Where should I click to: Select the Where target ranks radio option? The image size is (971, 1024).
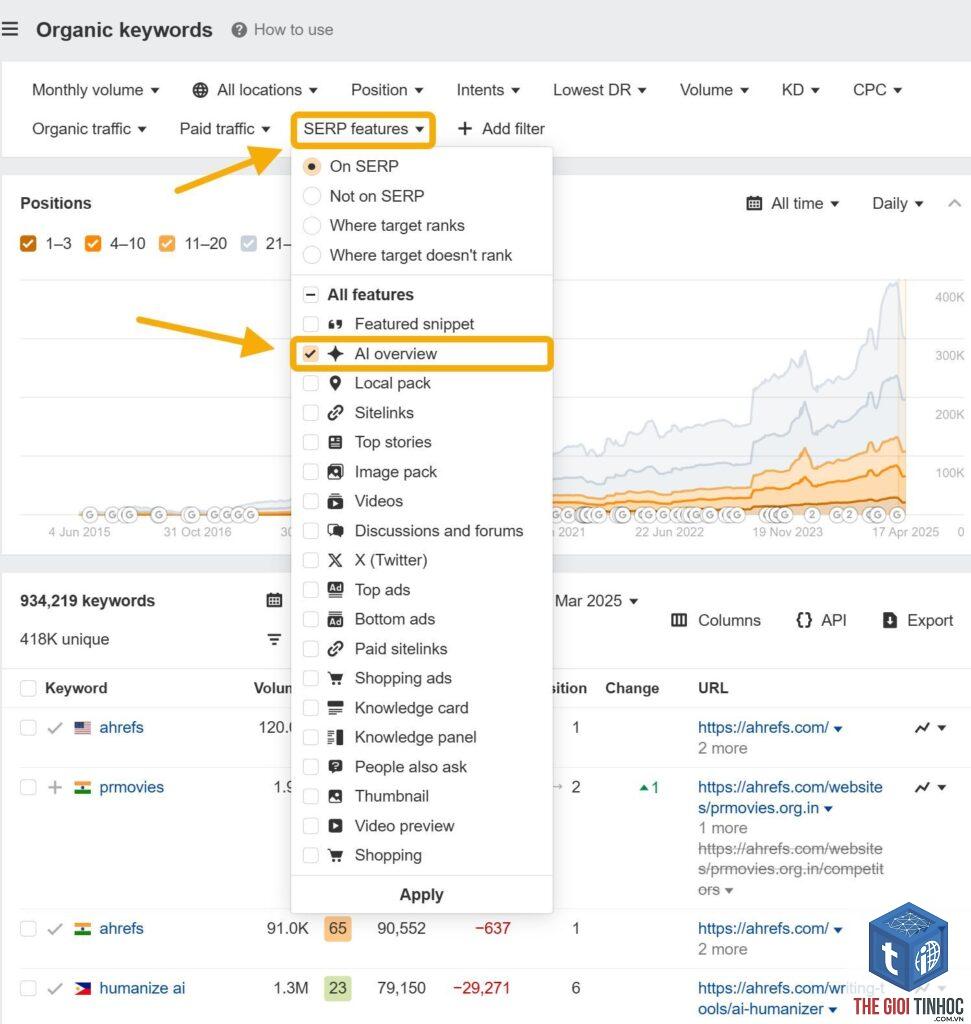[x=311, y=225]
